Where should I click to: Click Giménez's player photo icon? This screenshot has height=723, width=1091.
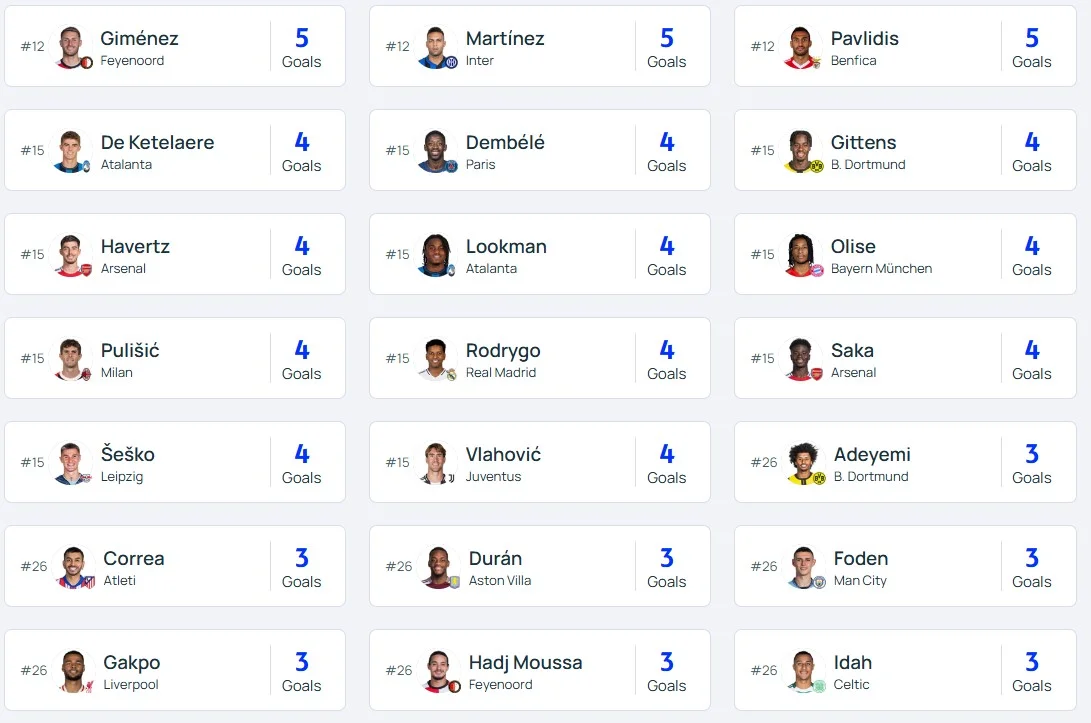pos(72,47)
